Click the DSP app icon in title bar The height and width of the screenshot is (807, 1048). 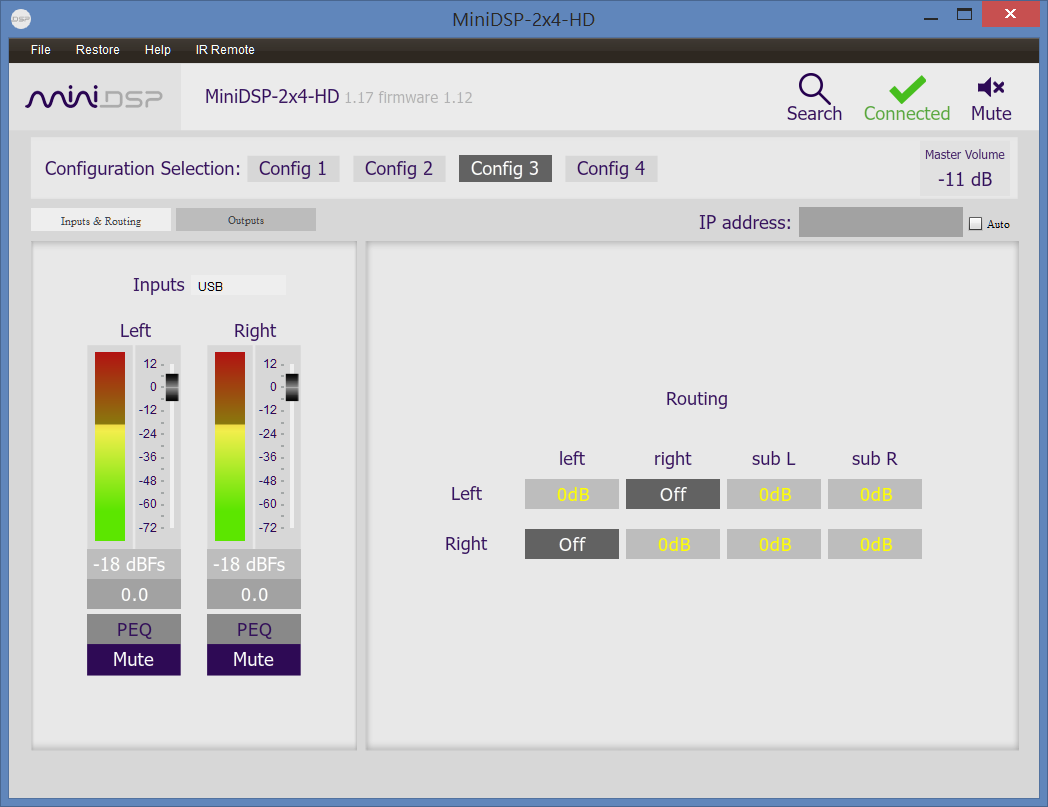[x=21, y=19]
